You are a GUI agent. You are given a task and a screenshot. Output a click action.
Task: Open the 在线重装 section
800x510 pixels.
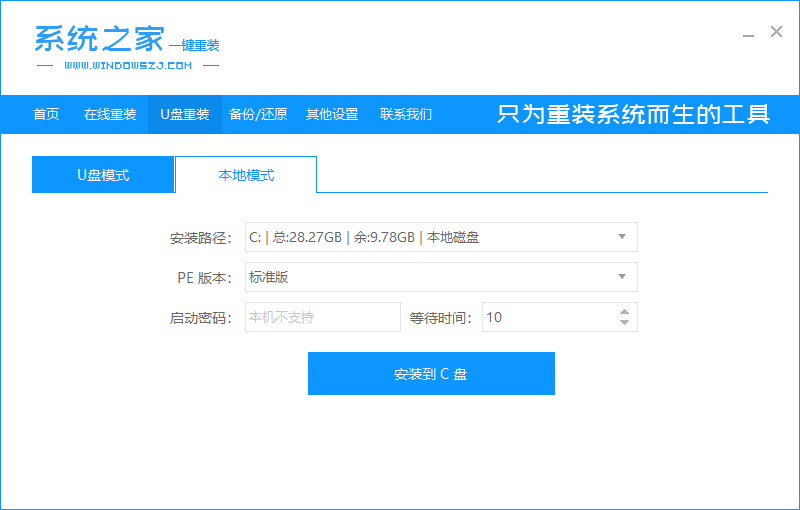pyautogui.click(x=110, y=114)
